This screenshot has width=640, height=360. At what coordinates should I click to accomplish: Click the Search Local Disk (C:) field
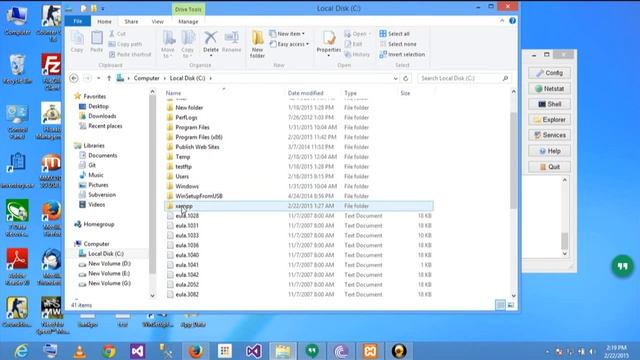click(464, 78)
